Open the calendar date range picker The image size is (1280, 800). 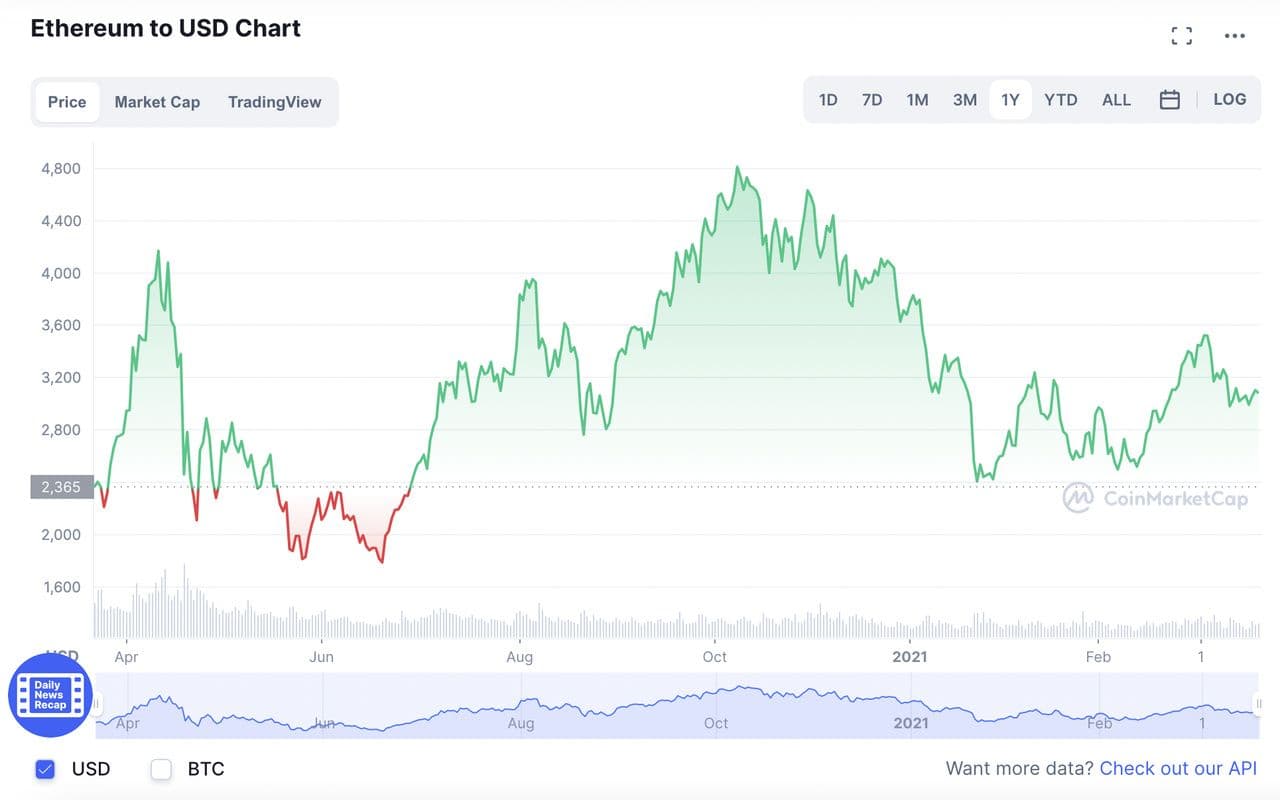[x=1170, y=100]
